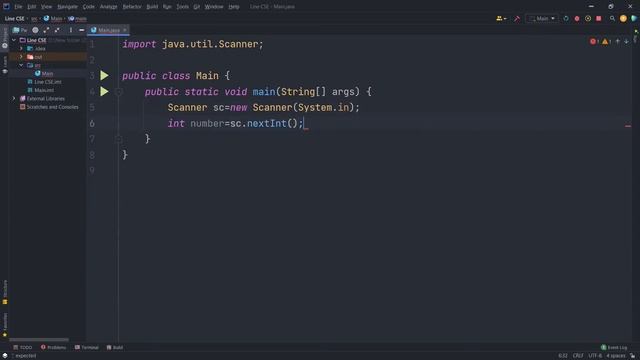Click the debug bug icon
This screenshot has height=360, width=640.
[x=577, y=18]
